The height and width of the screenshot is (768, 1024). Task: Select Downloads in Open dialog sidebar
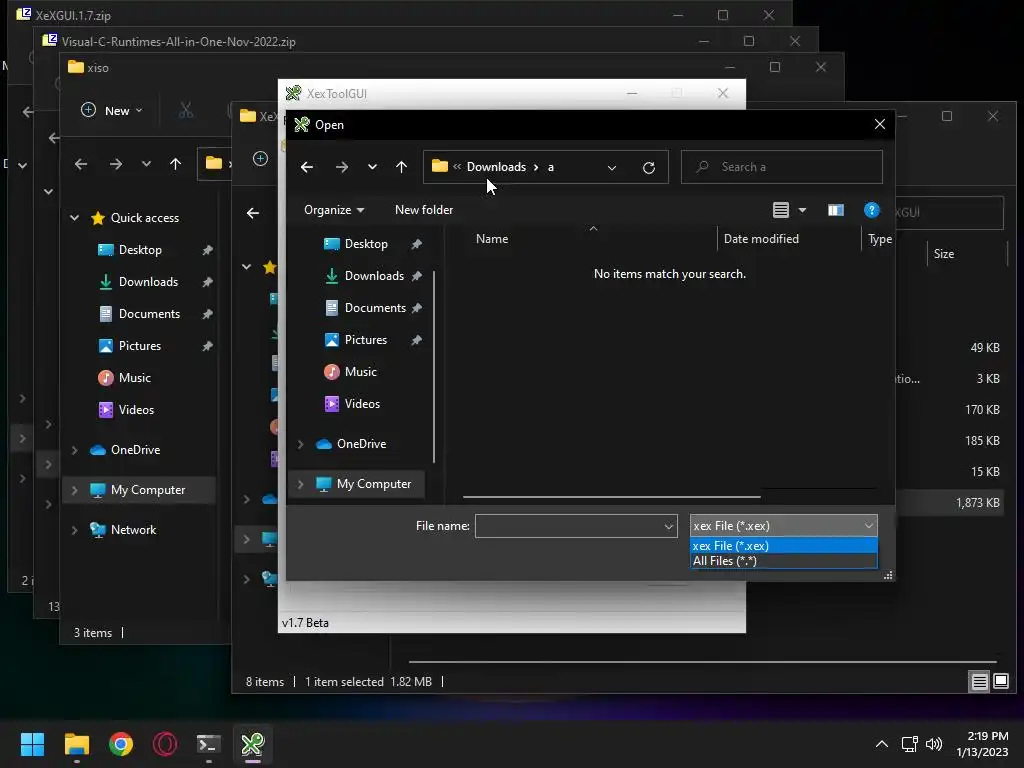tap(374, 276)
